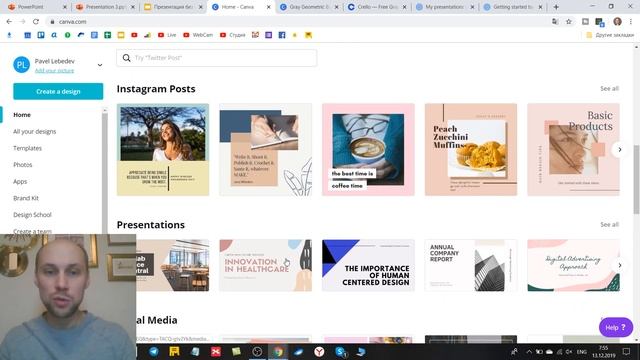Open a new browser tab with plus

[x=556, y=7]
